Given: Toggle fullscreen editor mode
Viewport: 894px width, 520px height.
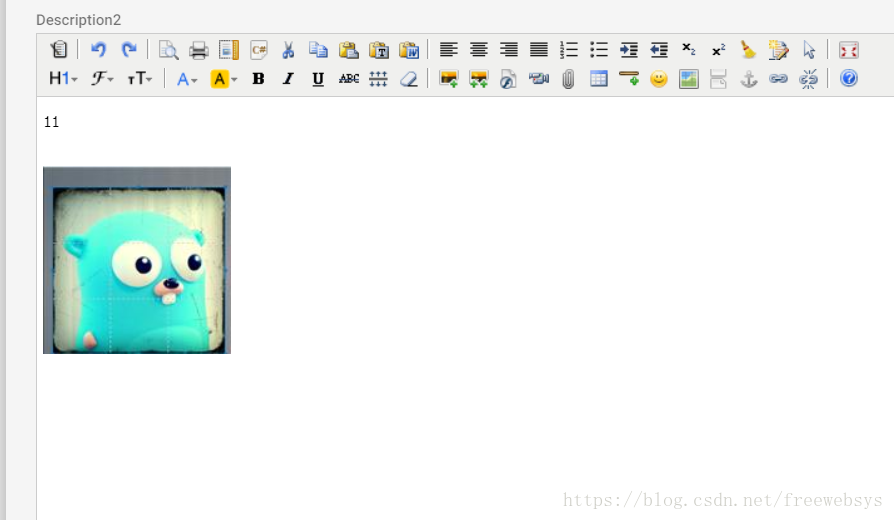Looking at the screenshot, I should (x=848, y=50).
